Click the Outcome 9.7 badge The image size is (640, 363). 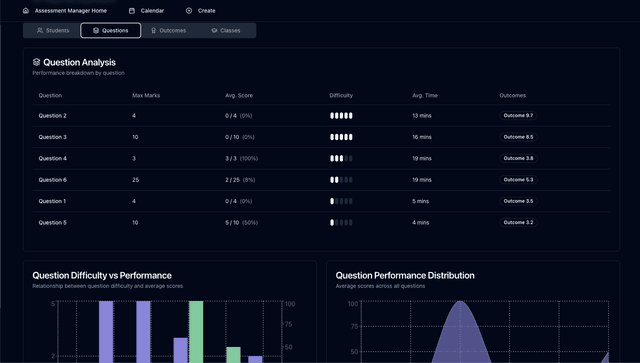coord(518,116)
